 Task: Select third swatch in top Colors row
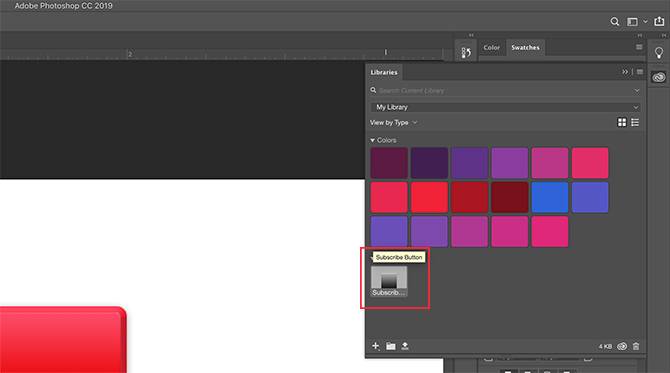(x=469, y=163)
